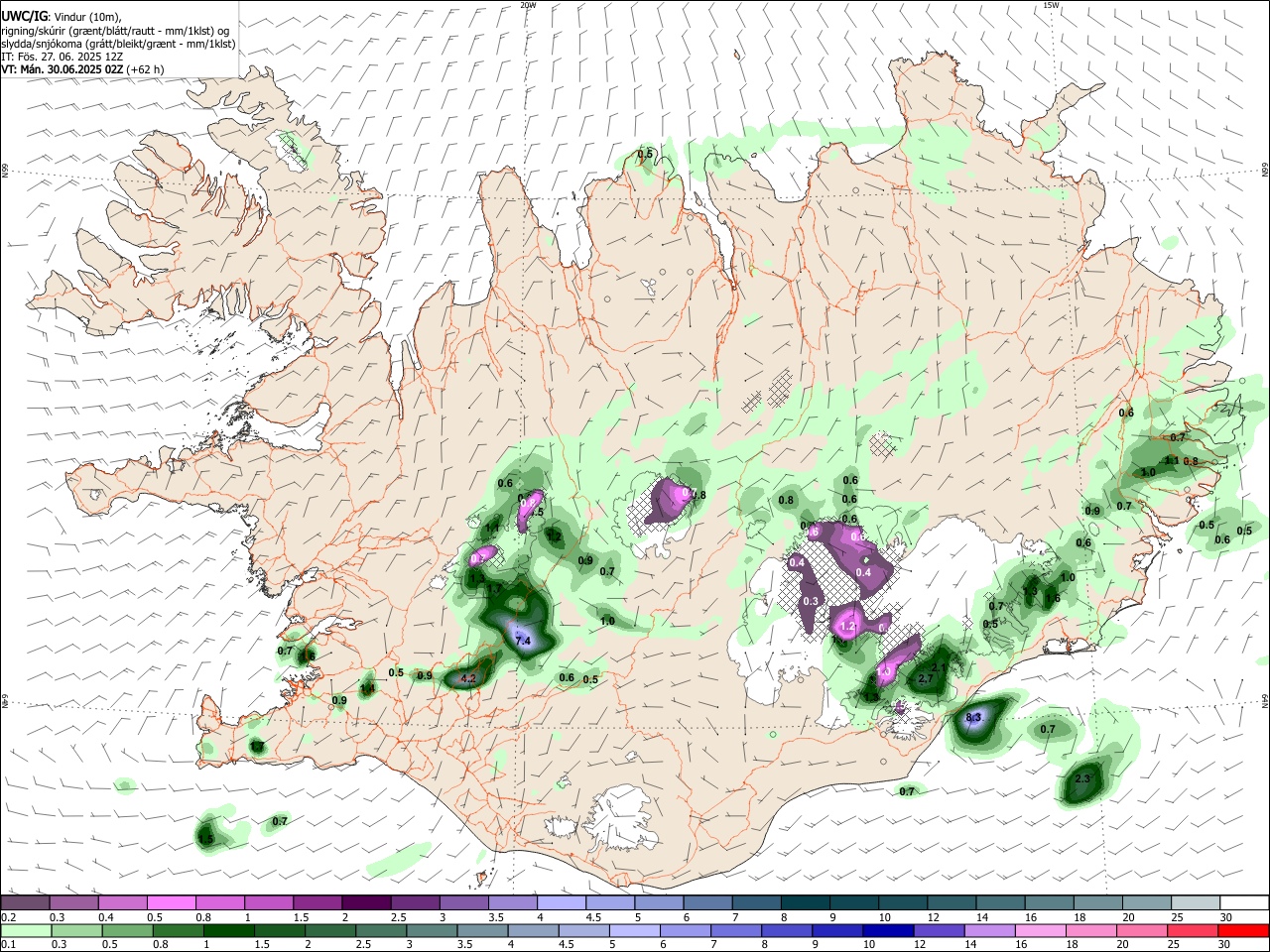
Task: Pick the navy blue 10 swatch in lower legend row
Action: point(888,930)
